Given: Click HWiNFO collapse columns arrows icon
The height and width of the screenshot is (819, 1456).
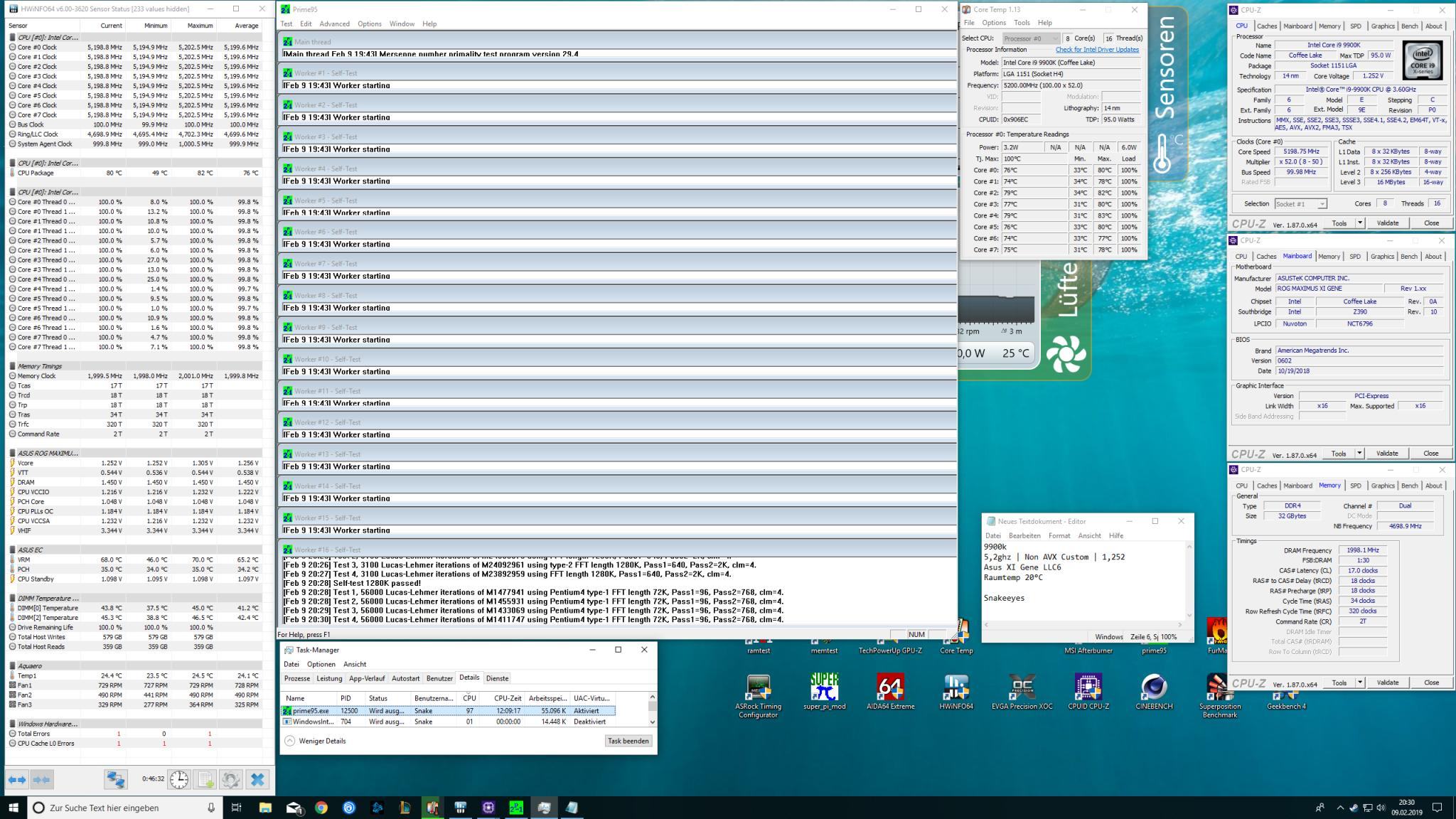Looking at the screenshot, I should click(x=42, y=779).
